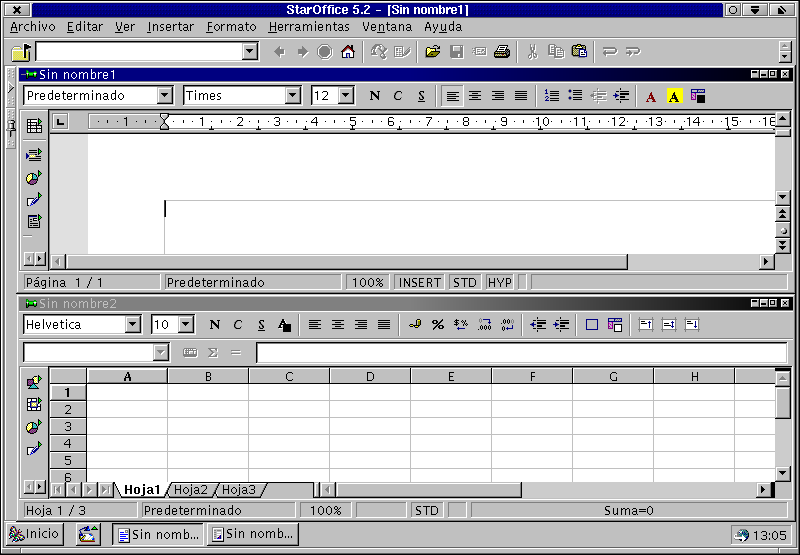Toggle italic C in the spreadsheet toolbar
The width and height of the screenshot is (800, 555).
238,325
